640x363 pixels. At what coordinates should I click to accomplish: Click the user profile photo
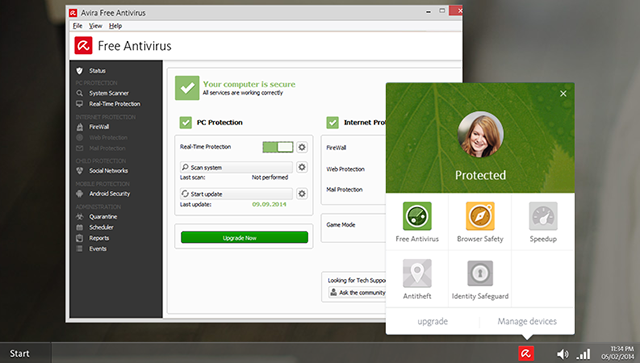480,134
